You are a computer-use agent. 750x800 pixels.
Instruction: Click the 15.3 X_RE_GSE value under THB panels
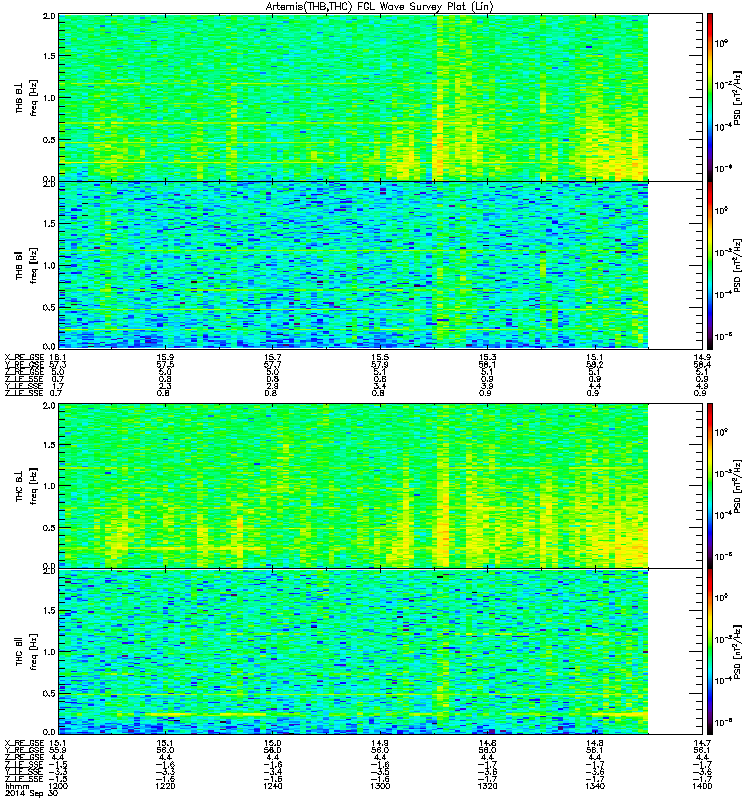coord(487,358)
